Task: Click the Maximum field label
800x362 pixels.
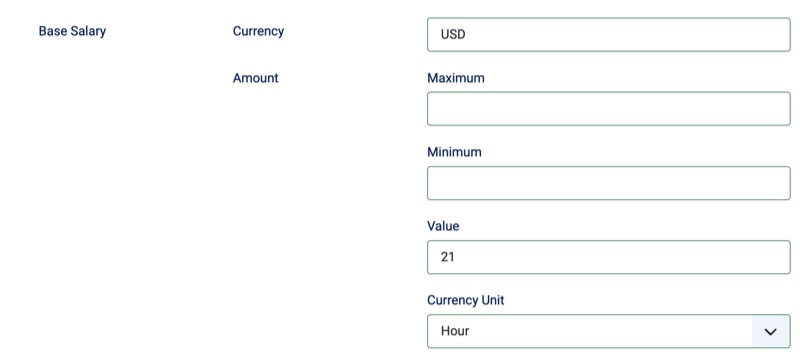Action: [456, 78]
